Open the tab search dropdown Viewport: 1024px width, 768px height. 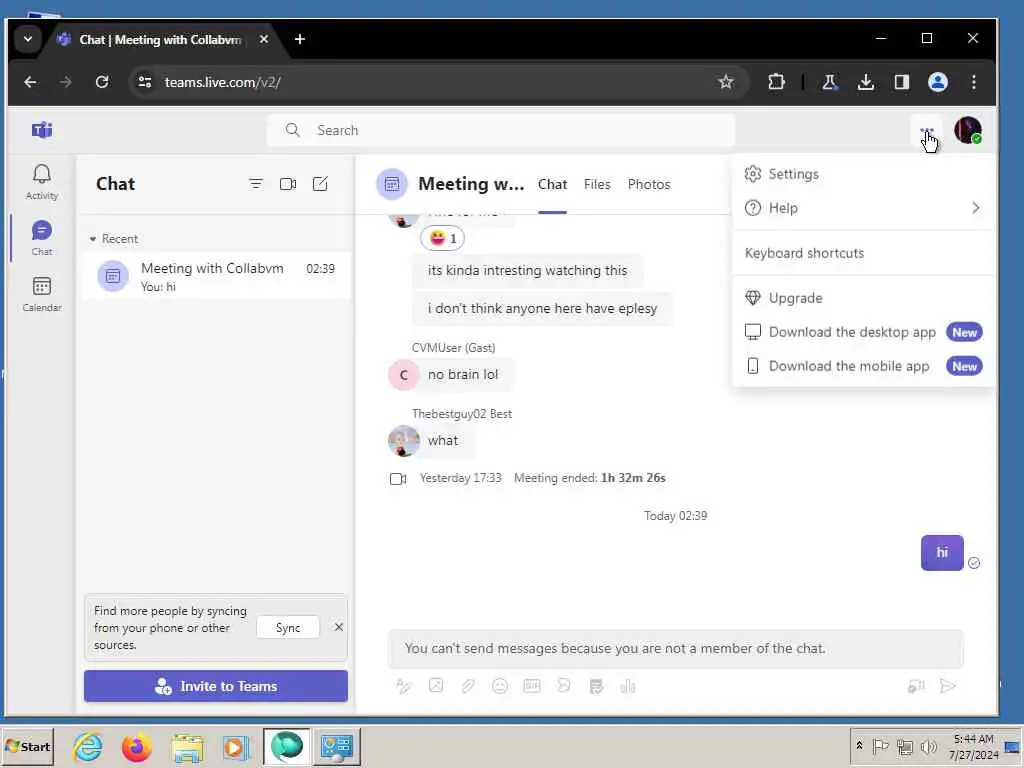(x=28, y=39)
